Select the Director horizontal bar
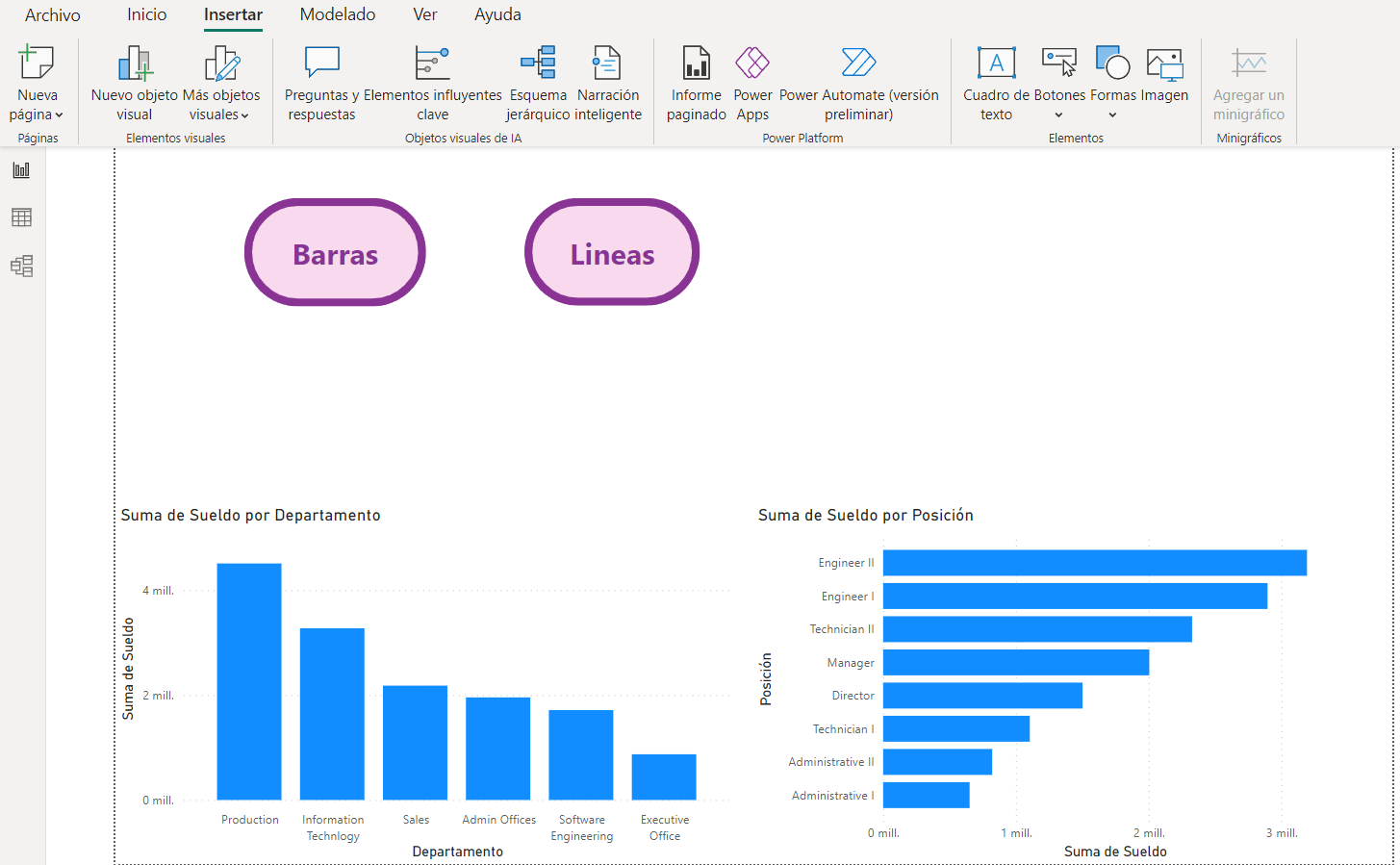The image size is (1400, 865). 982,696
